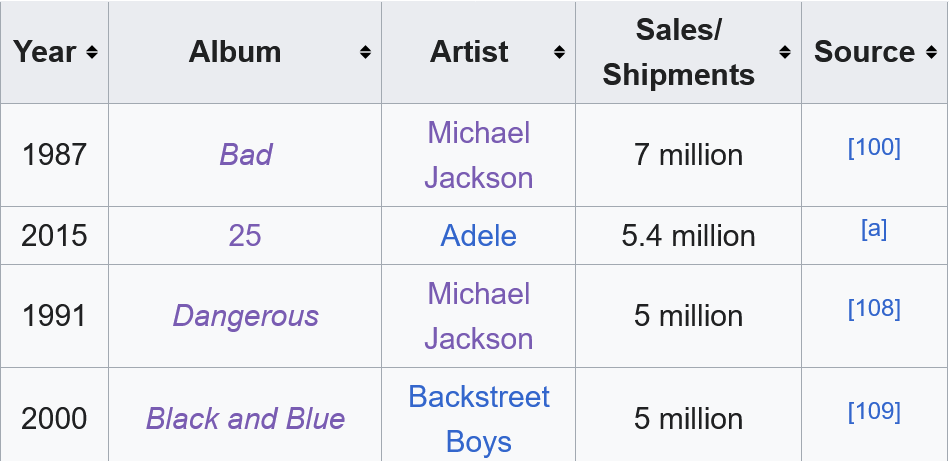This screenshot has width=949, height=461.
Task: Click the Sales/Shipments column sort arrows
Action: [x=785, y=52]
